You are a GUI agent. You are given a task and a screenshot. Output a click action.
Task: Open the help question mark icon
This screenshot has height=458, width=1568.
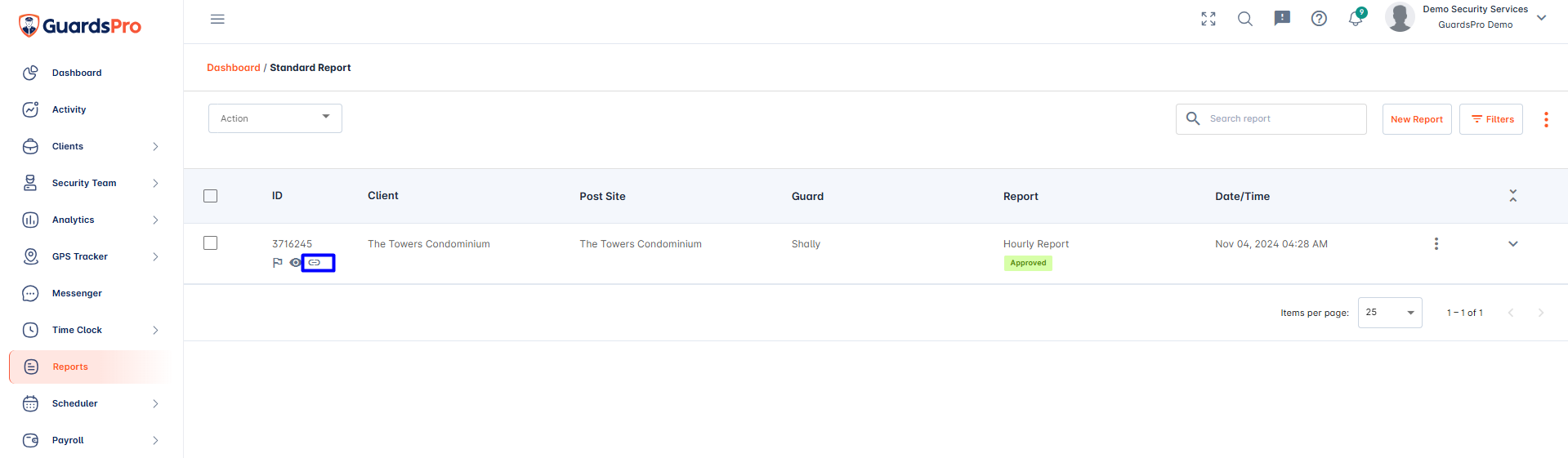(1319, 19)
